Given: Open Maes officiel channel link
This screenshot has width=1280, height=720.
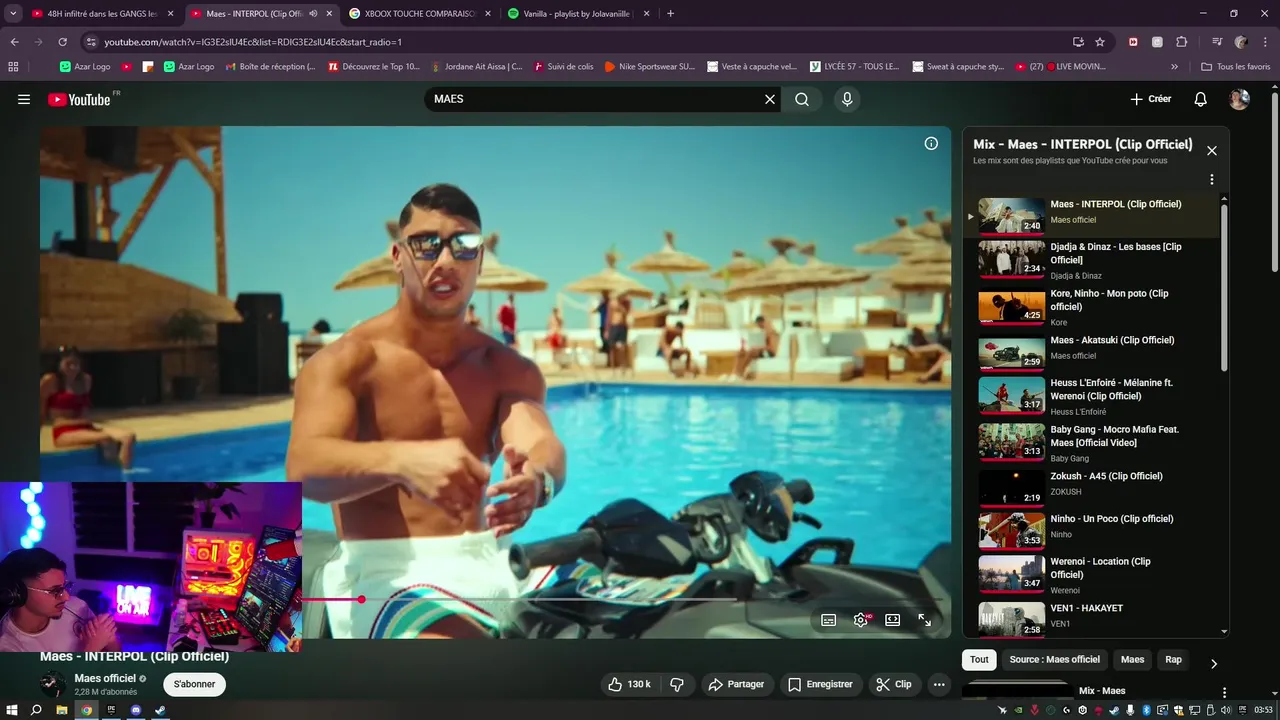Looking at the screenshot, I should (x=105, y=678).
